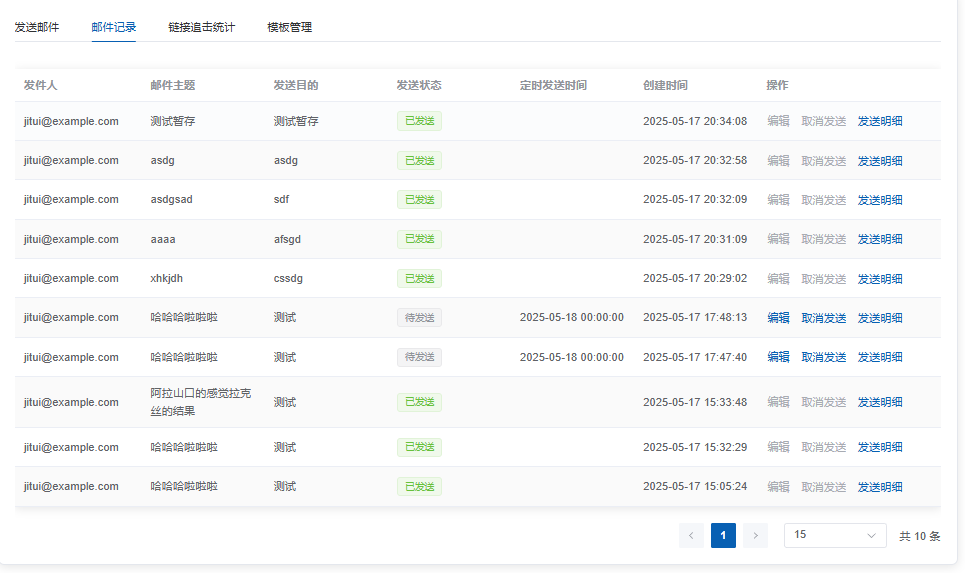Click 待发送 status tag of 17:48:13 record
965x573 pixels.
[419, 318]
